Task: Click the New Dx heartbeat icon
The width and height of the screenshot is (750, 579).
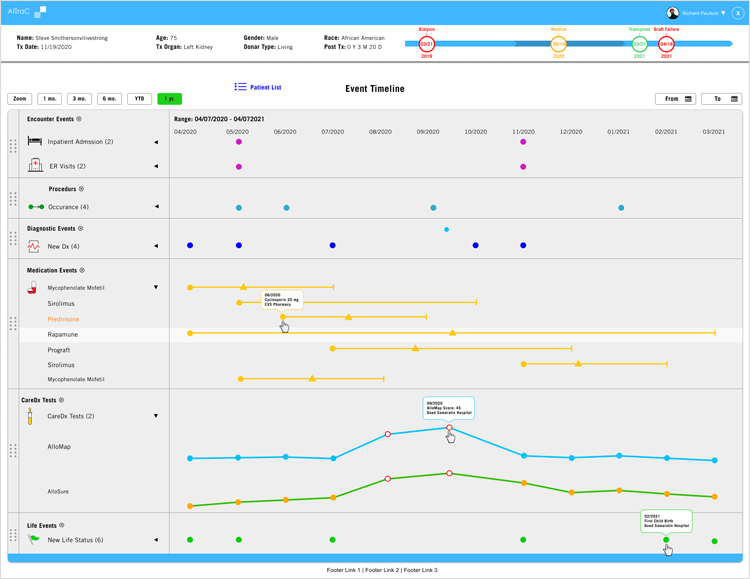Action: [x=35, y=246]
